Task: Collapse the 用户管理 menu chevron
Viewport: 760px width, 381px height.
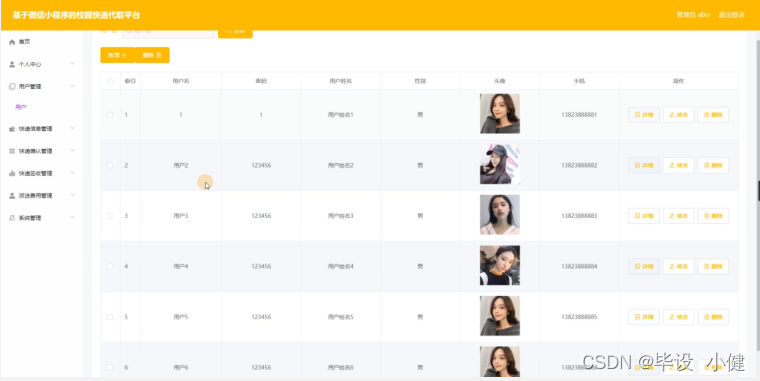Action: (72, 86)
